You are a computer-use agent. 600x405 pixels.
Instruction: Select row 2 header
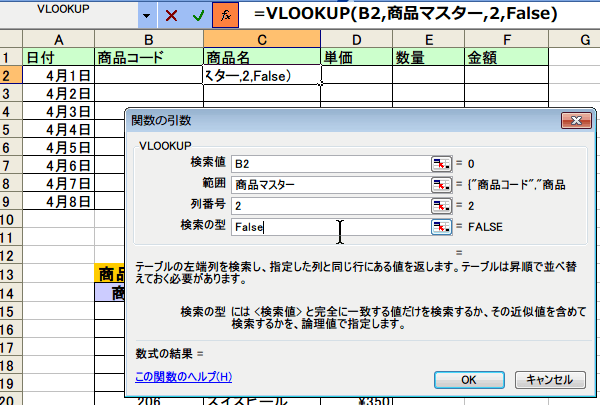11,75
